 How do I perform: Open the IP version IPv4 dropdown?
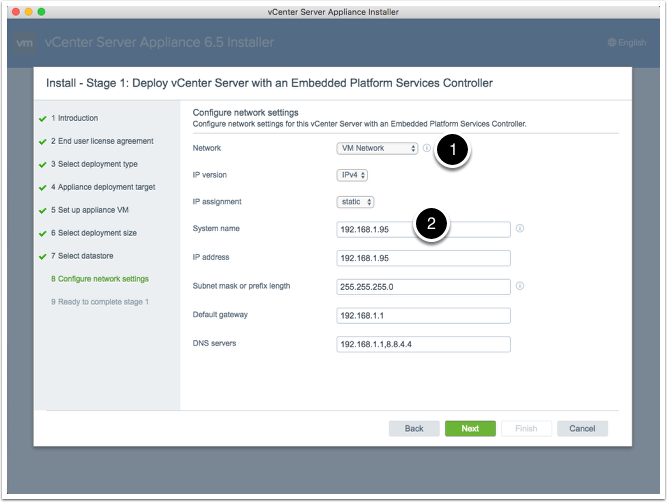tap(353, 175)
